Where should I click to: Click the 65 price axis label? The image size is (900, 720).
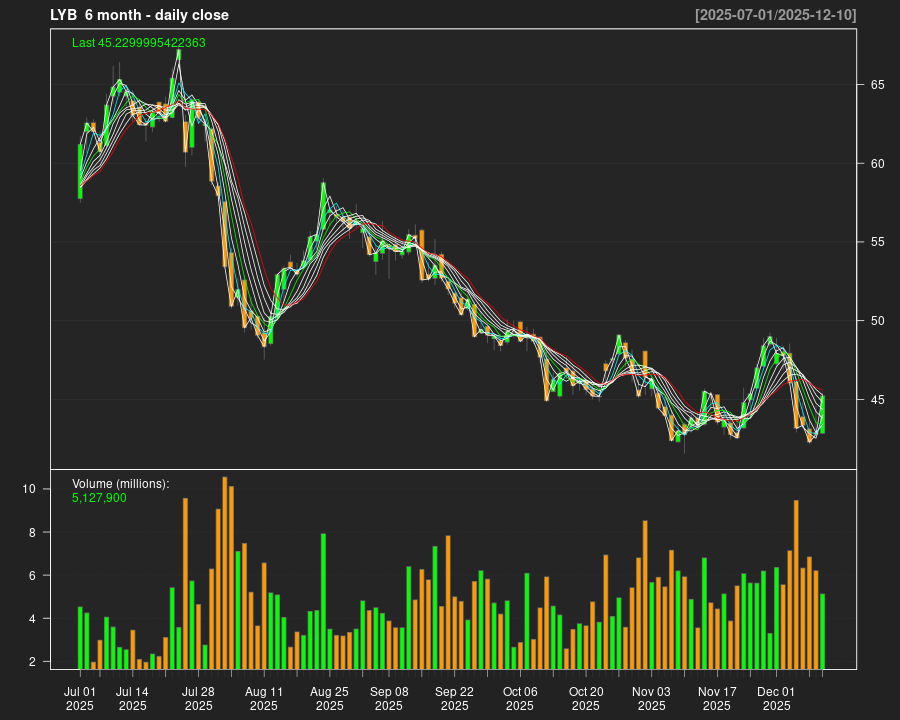[877, 85]
